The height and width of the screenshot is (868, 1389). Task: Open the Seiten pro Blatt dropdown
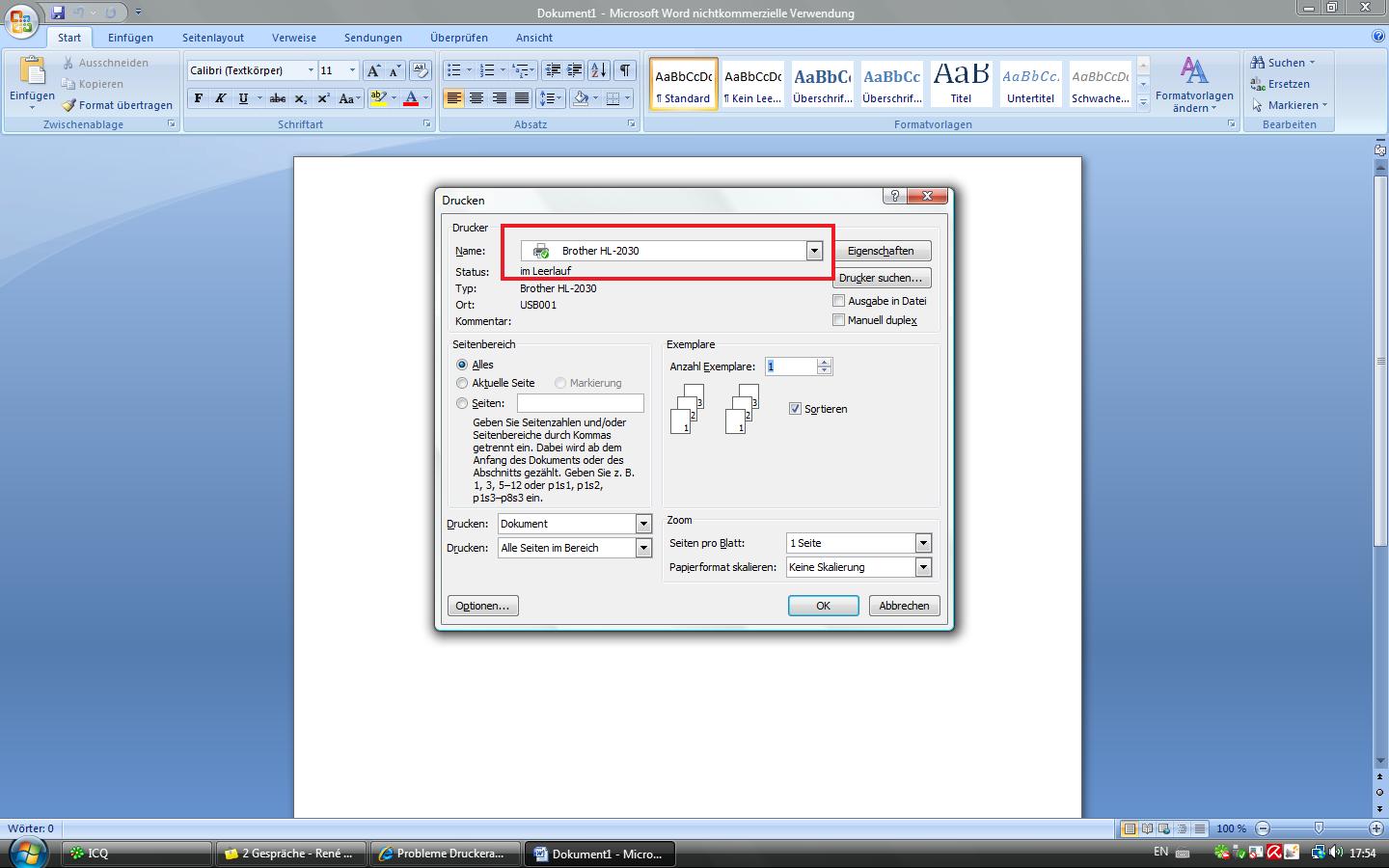[x=923, y=543]
